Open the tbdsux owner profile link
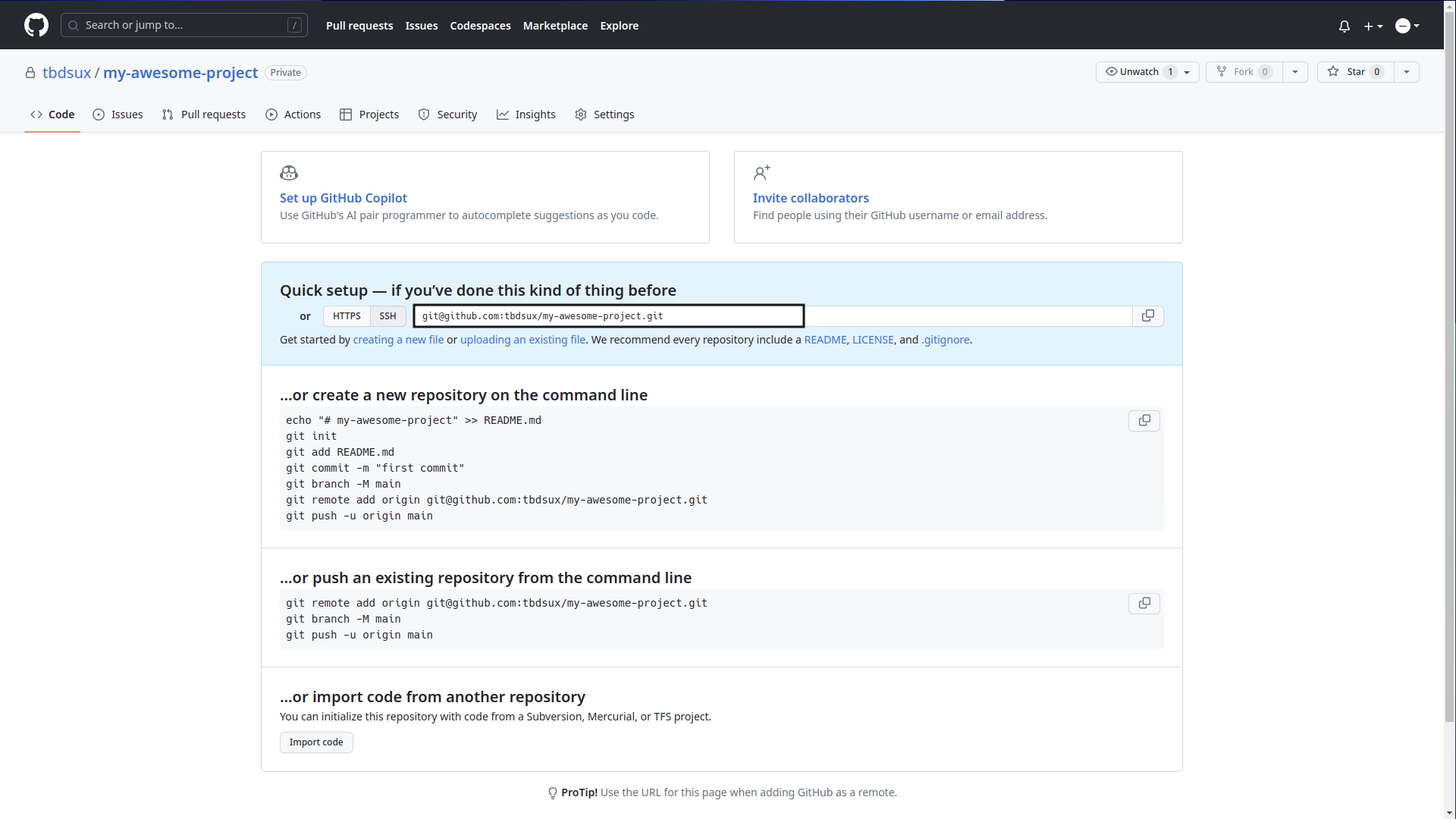The width and height of the screenshot is (1456, 819). (x=67, y=73)
